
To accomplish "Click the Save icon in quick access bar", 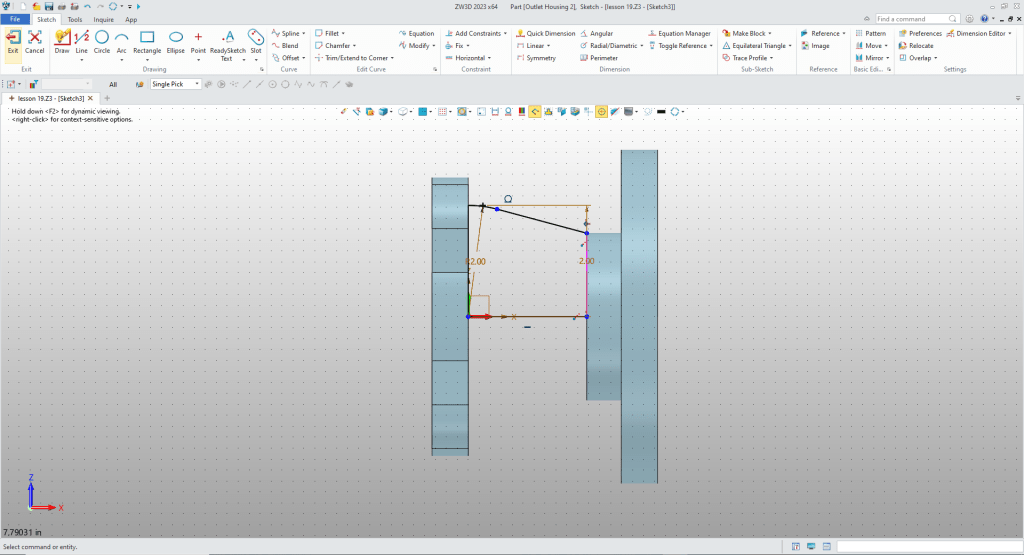I will tap(48, 6).
